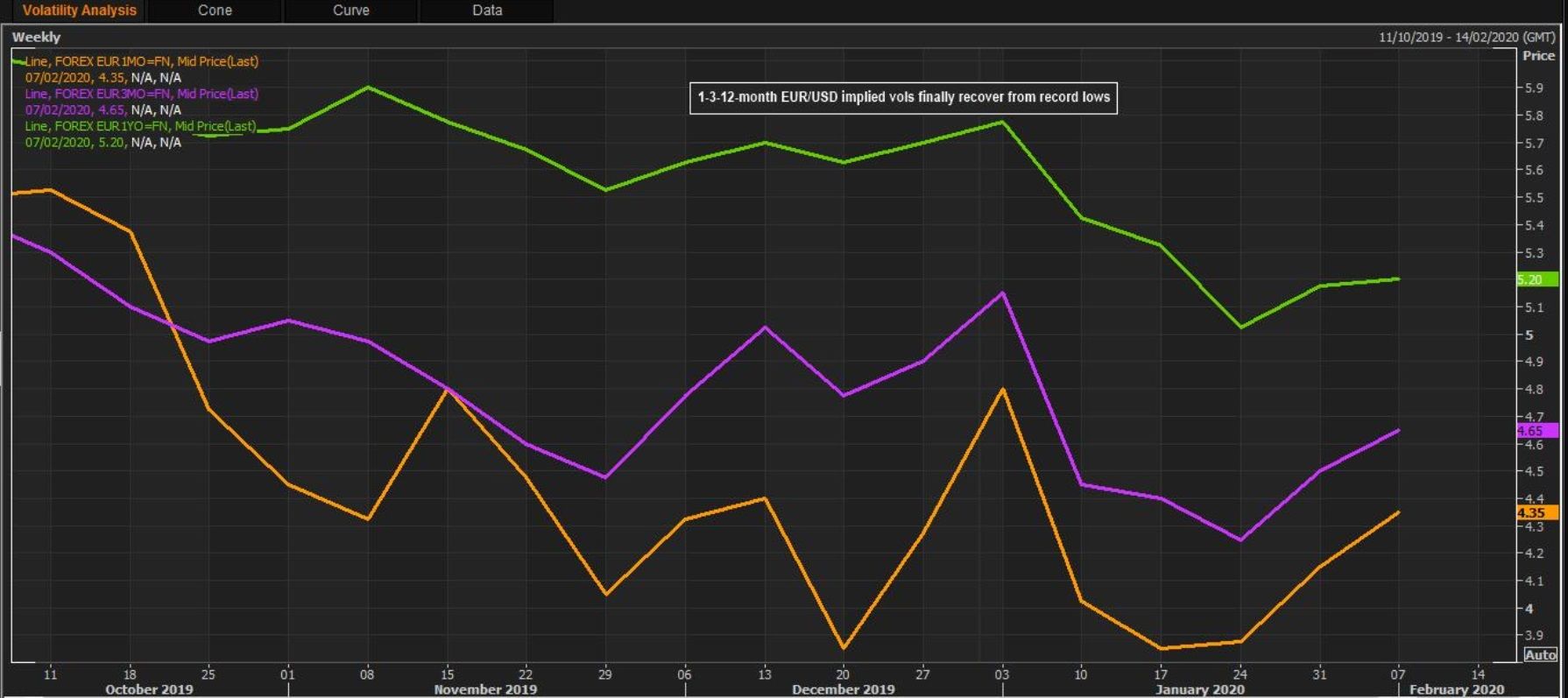Viewport: 1568px width, 698px height.
Task: Click the green 5.20 price tag
Action: 1536,279
